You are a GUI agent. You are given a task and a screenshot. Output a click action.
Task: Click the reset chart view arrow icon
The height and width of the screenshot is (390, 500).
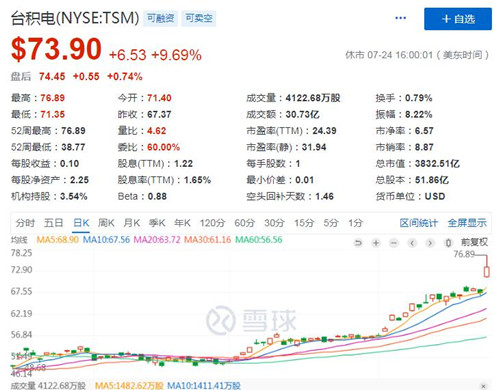tap(358, 243)
